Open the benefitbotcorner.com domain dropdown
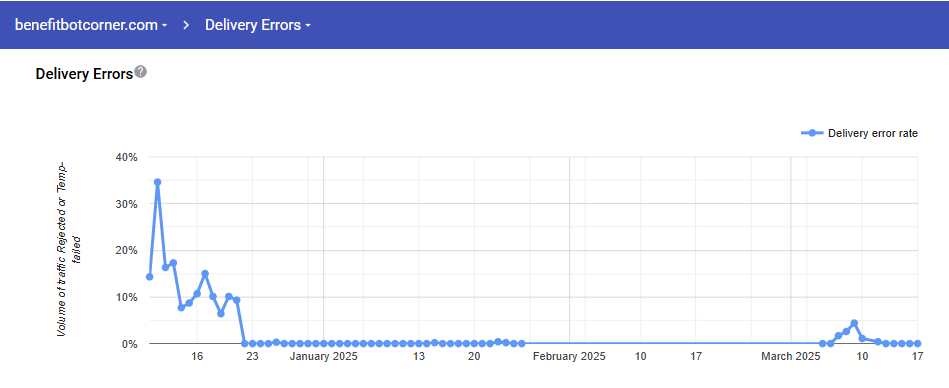Viewport: 949px width, 388px height. [91, 25]
